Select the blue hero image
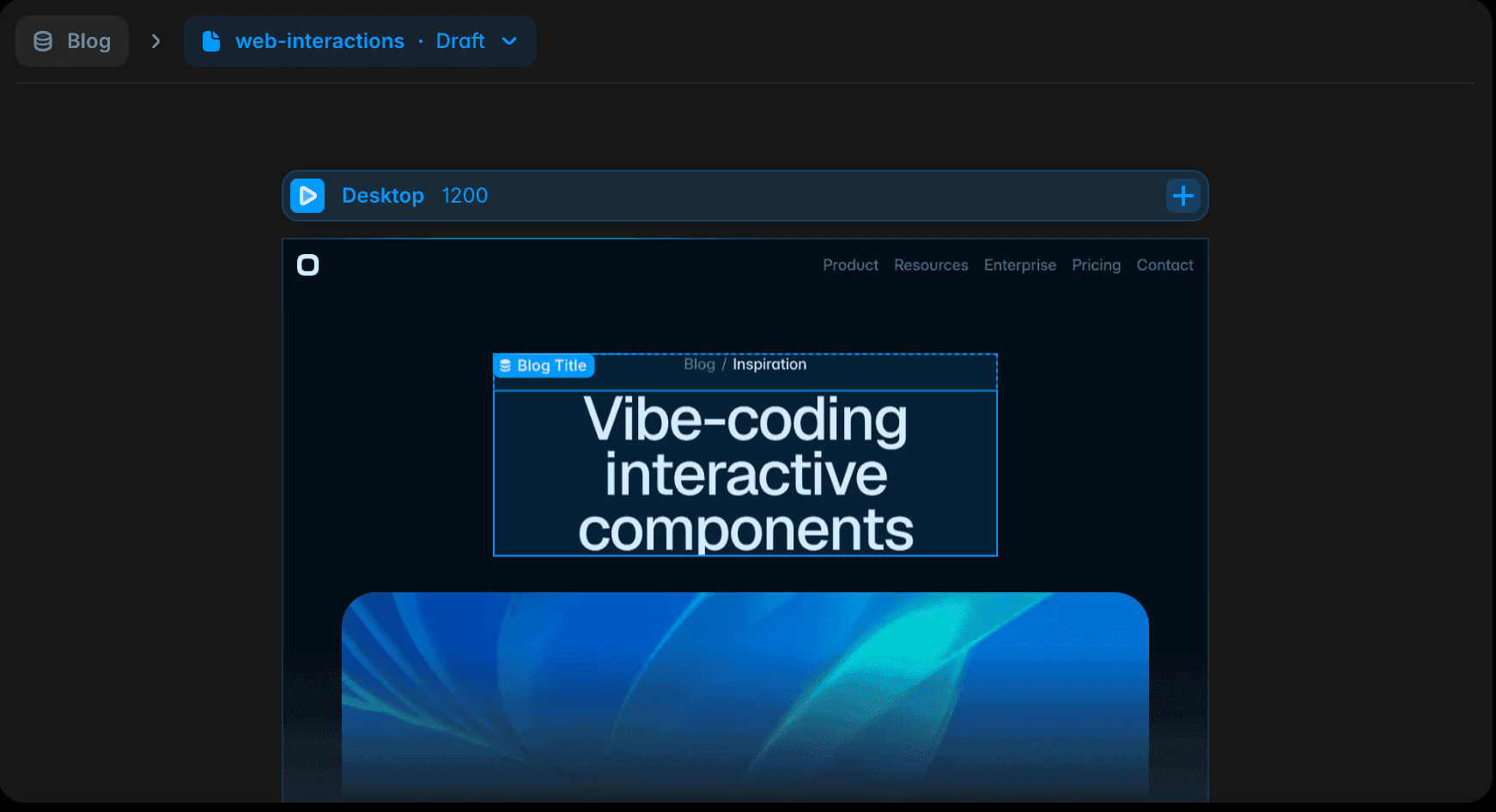1496x812 pixels. point(745,697)
